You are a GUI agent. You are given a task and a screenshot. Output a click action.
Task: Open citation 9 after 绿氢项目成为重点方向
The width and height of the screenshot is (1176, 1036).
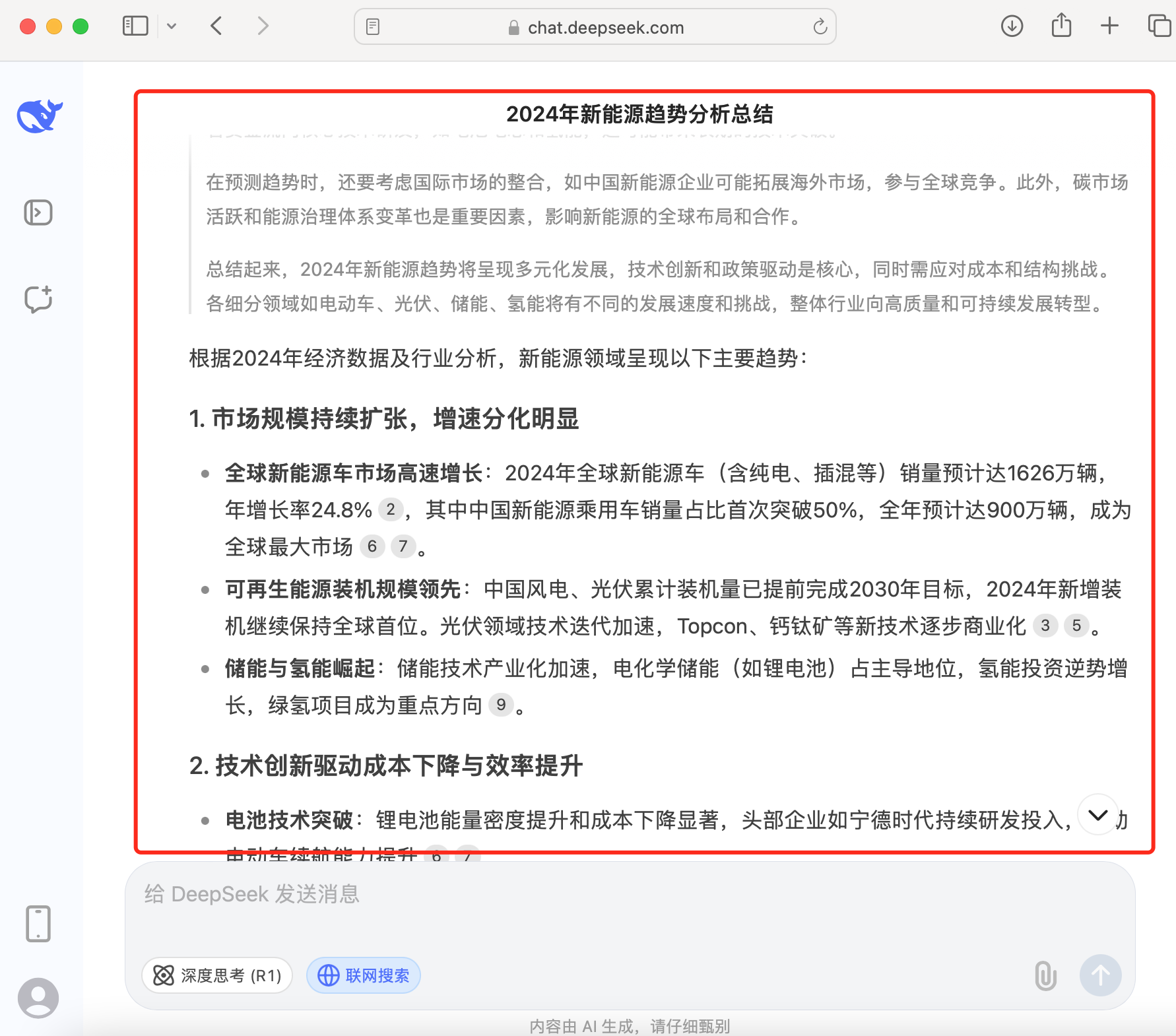(501, 705)
